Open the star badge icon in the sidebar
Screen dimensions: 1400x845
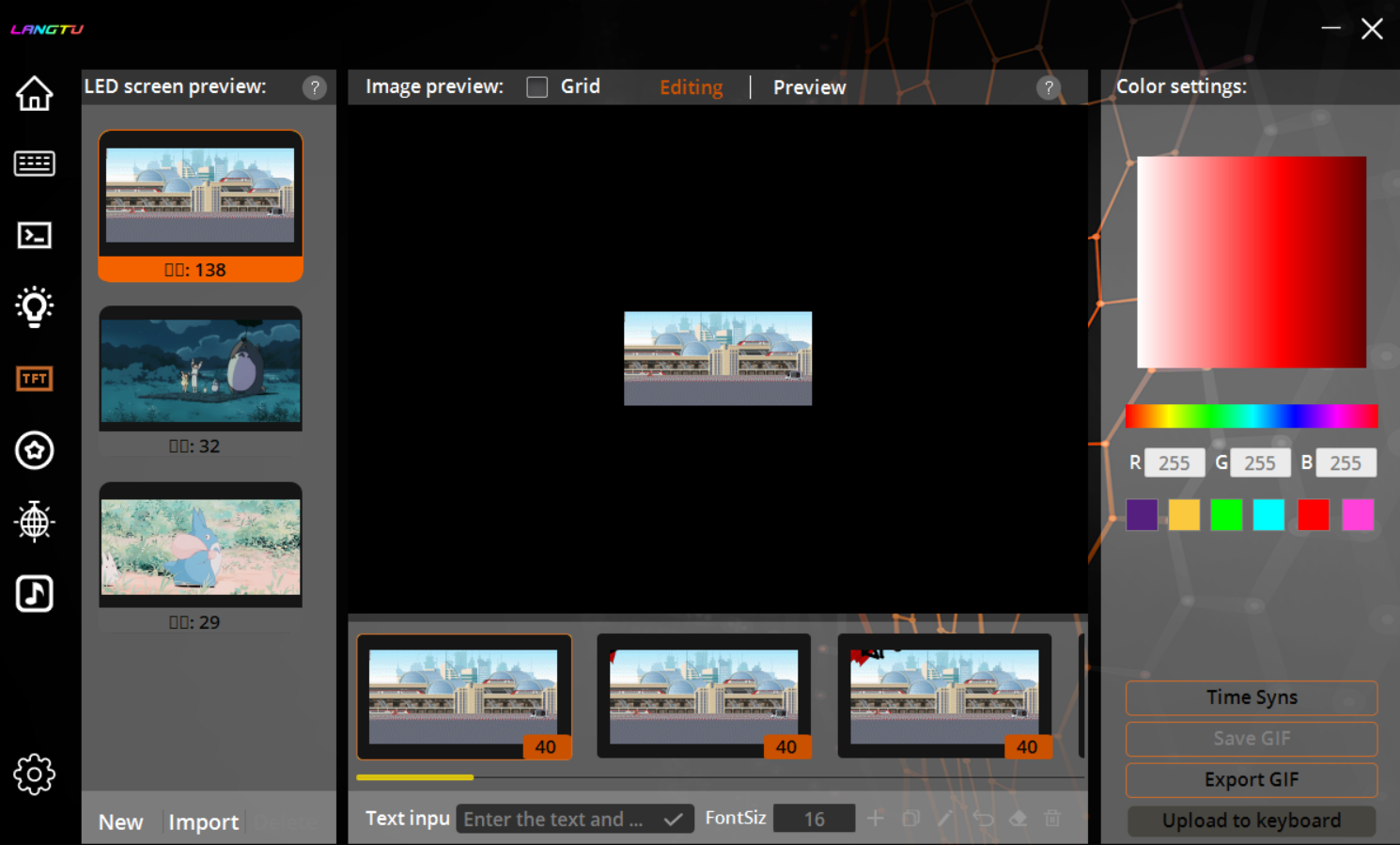click(34, 450)
